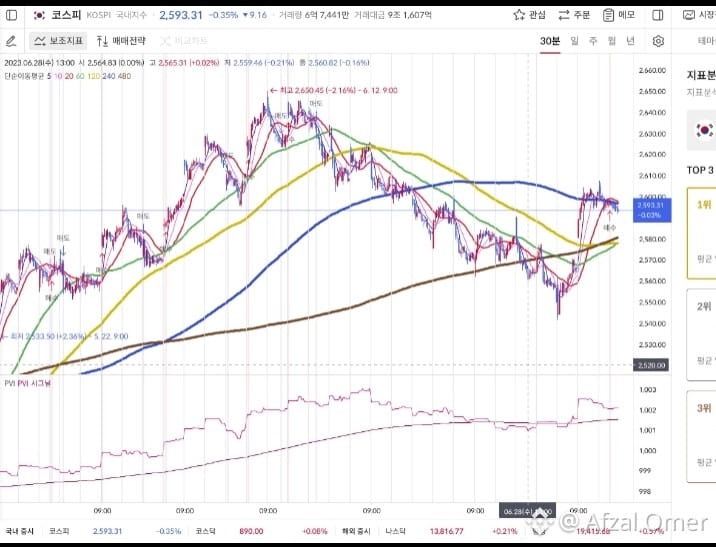Image resolution: width=716 pixels, height=547 pixels.
Task: Click 나스닥 ticker in bottom bar
Action: tap(395, 531)
